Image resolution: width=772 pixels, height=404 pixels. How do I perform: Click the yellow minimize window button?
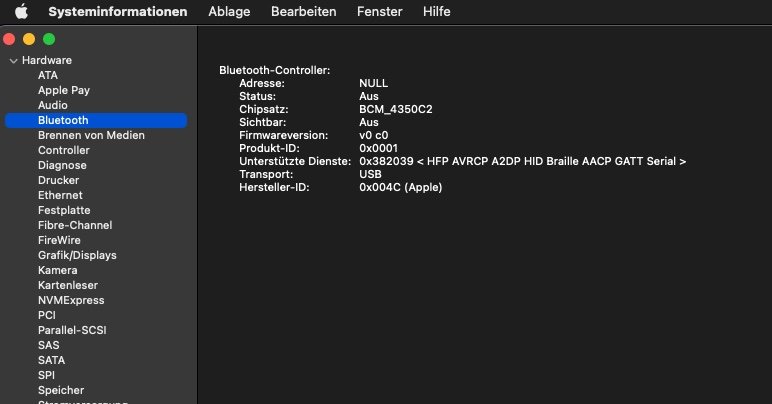click(29, 39)
